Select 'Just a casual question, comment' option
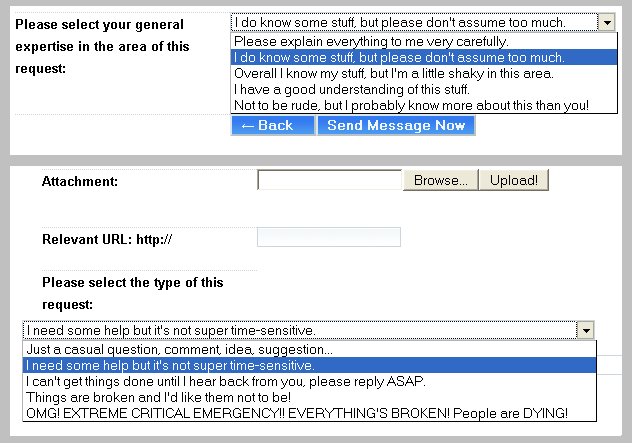The height and width of the screenshot is (443, 632). pyautogui.click(x=180, y=350)
